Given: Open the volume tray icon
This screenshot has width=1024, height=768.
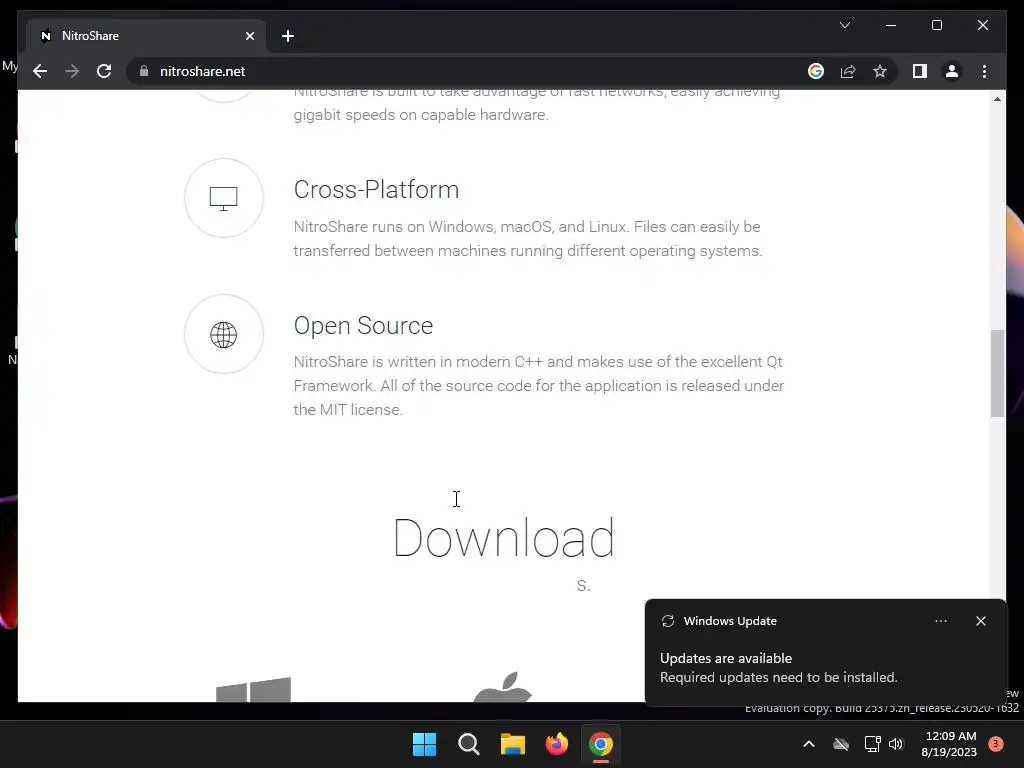Looking at the screenshot, I should pyautogui.click(x=896, y=744).
